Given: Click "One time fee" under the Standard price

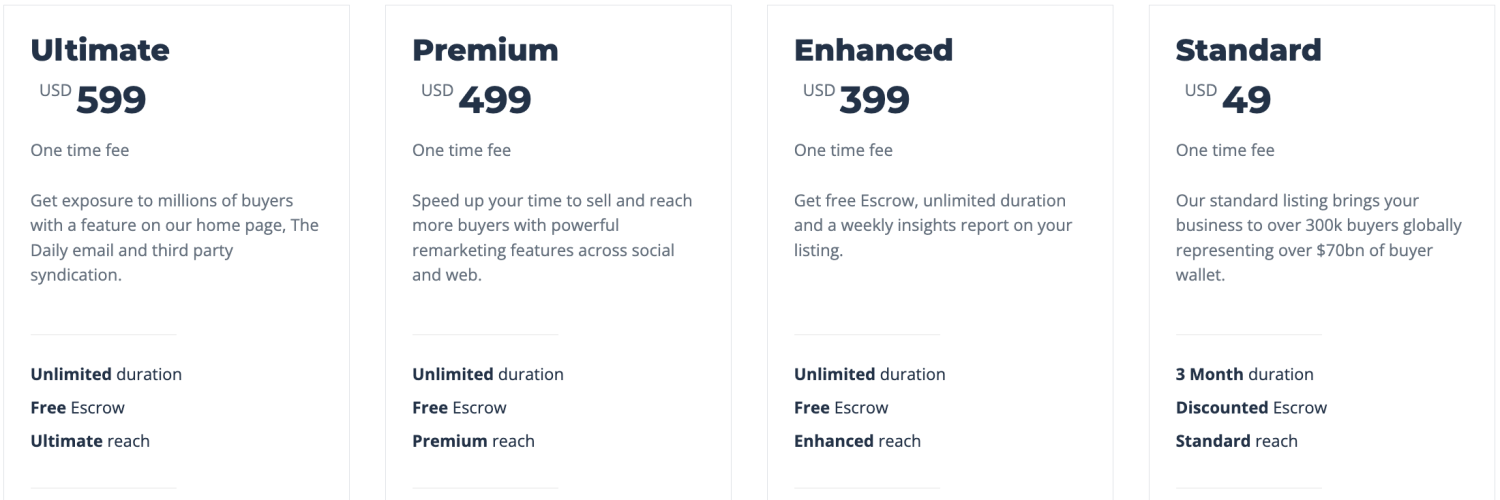Looking at the screenshot, I should 1225,151.
